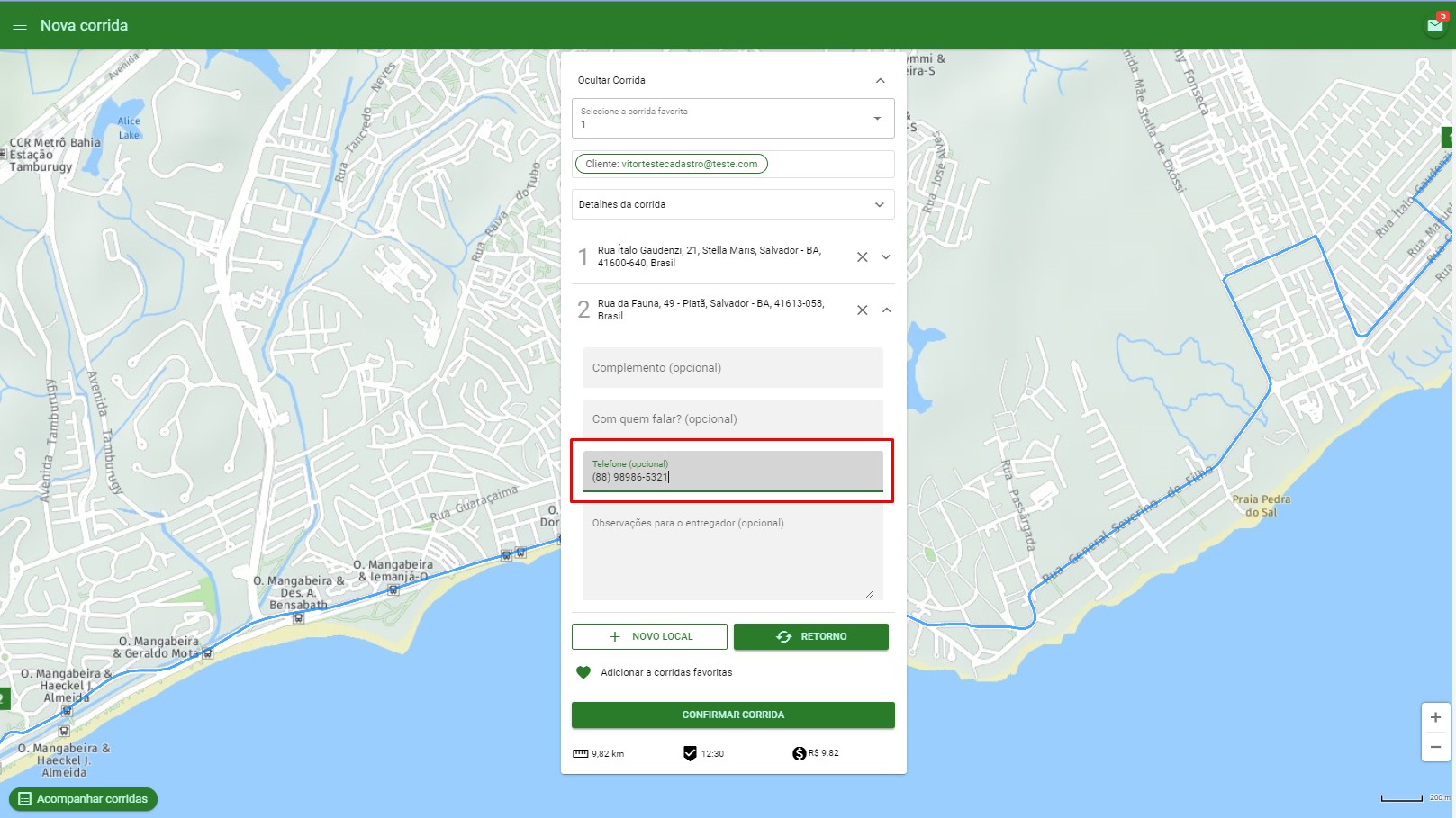The height and width of the screenshot is (818, 1456).
Task: Click bus stop icon at O. Mangabeira & Iemanjá
Action: pos(393,590)
